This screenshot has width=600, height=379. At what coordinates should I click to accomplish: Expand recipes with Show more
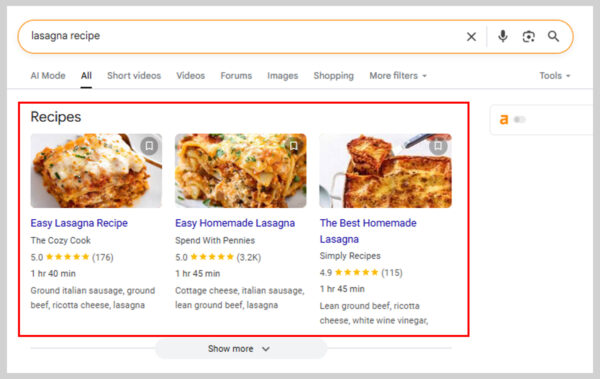coord(241,349)
